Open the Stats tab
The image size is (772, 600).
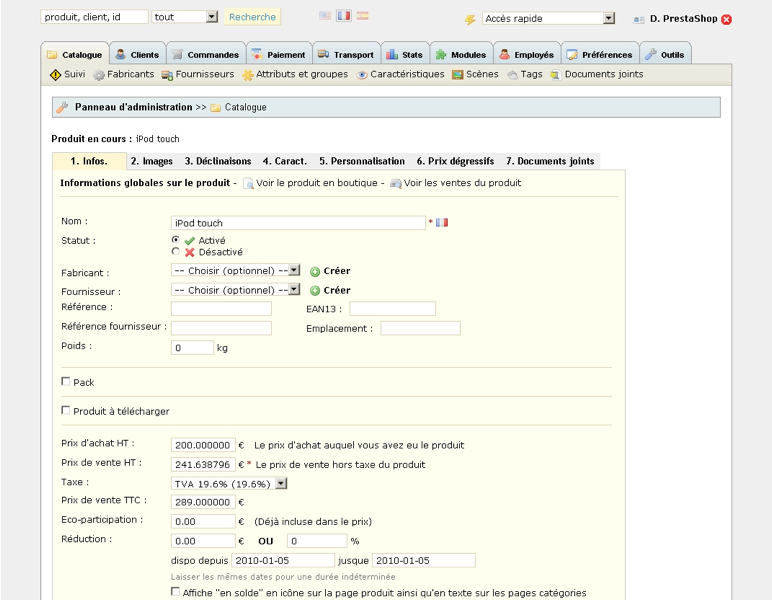405,55
